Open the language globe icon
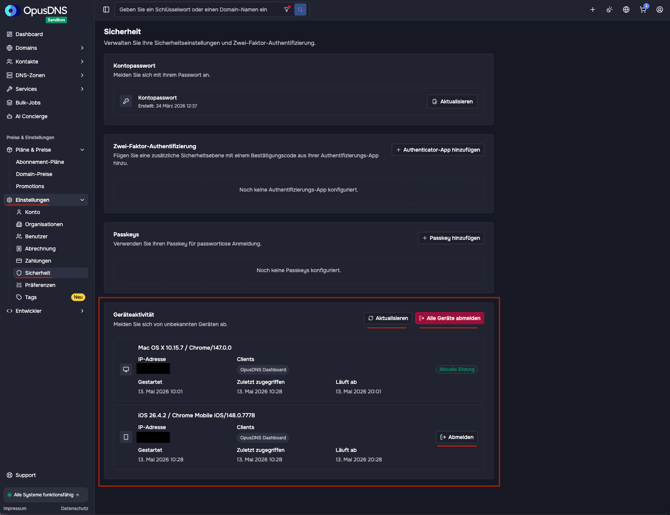The image size is (670, 515). 626,9
